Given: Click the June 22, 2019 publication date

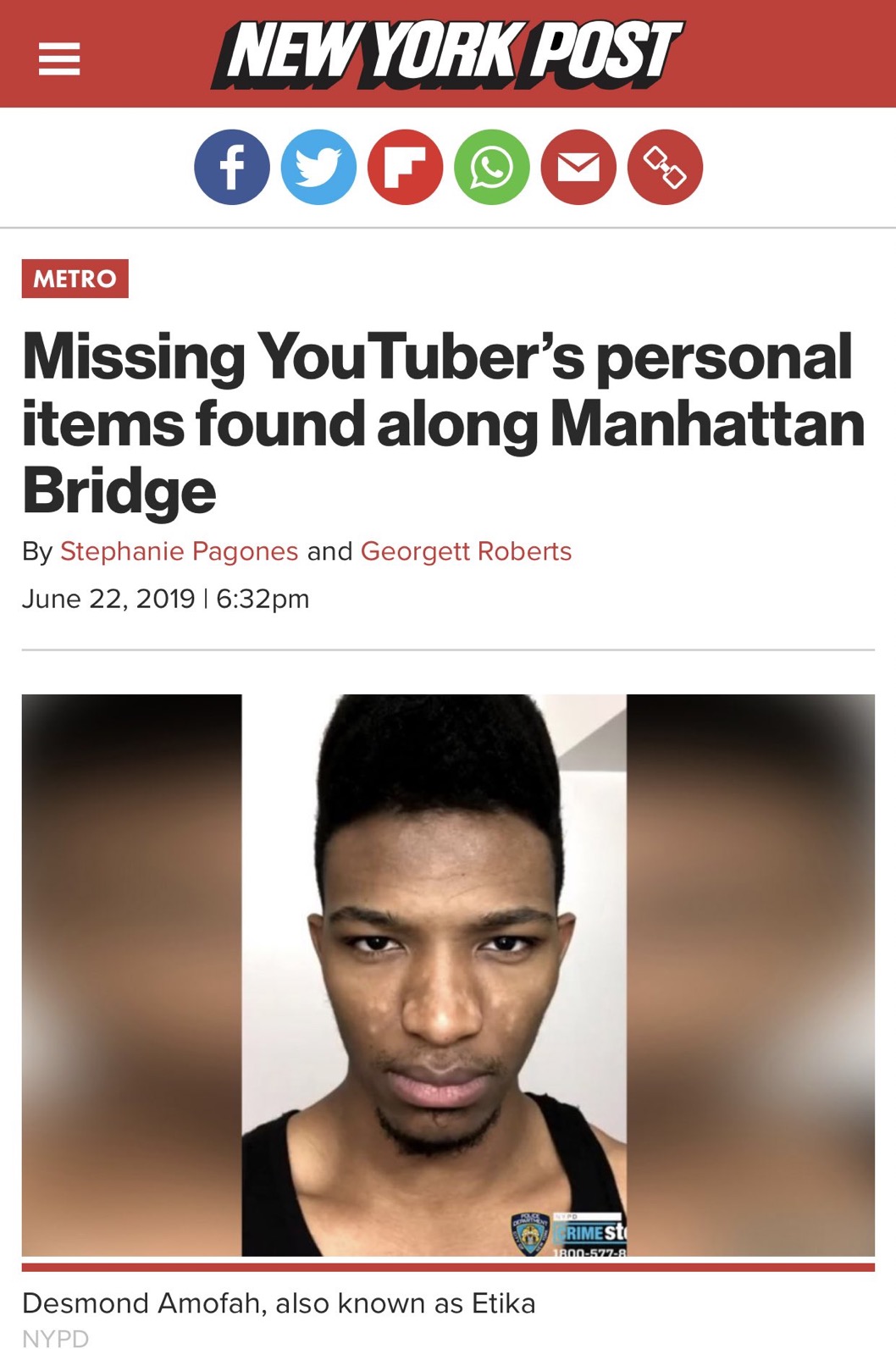Looking at the screenshot, I should (x=108, y=599).
